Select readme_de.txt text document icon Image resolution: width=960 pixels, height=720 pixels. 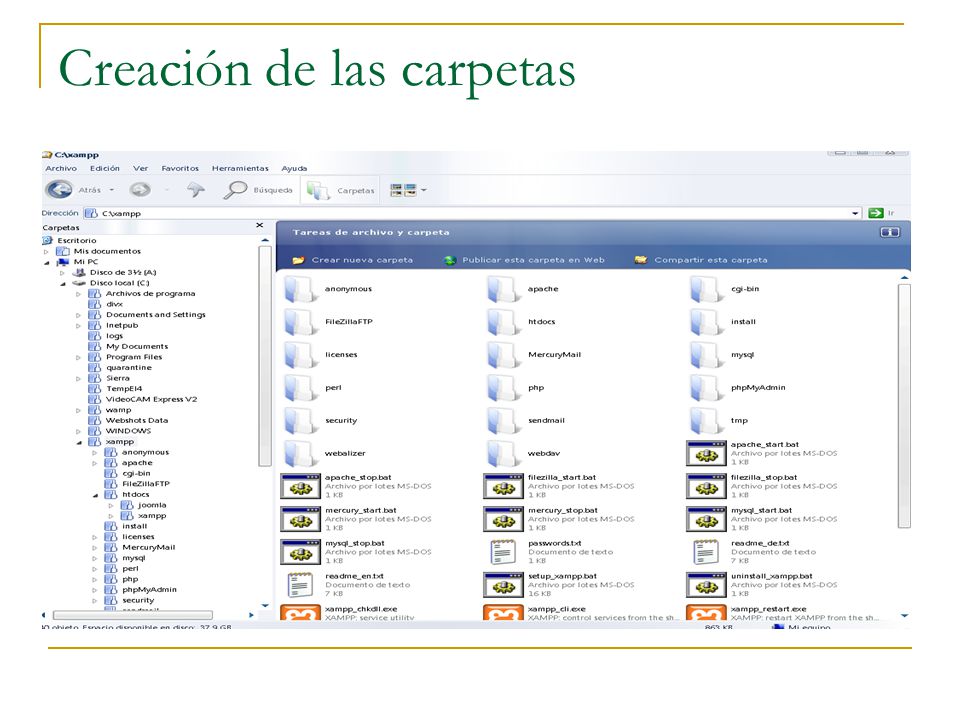(x=706, y=552)
